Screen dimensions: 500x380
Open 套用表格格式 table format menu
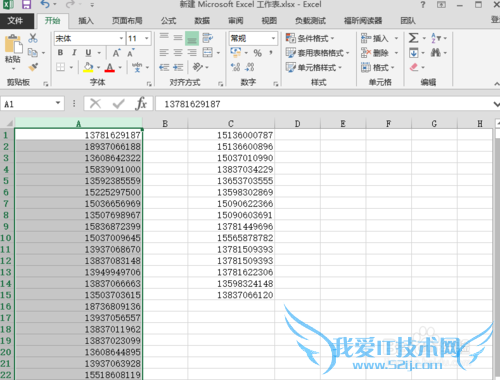(x=317, y=53)
